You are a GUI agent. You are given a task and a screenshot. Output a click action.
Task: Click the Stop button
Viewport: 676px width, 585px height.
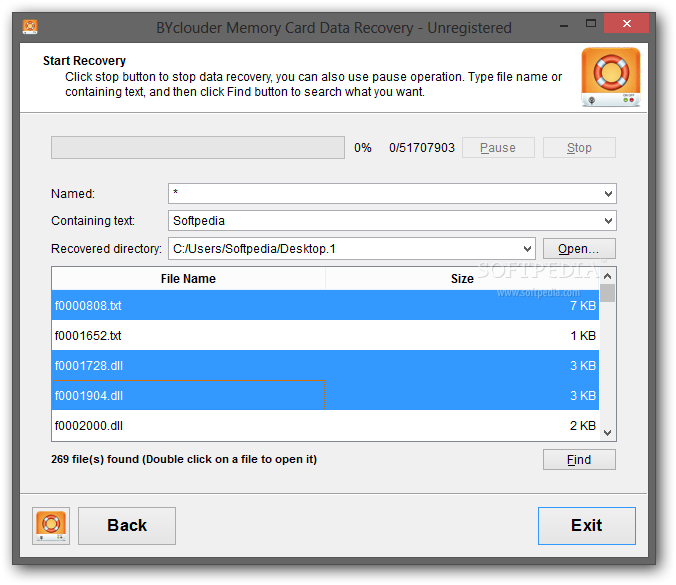[579, 148]
